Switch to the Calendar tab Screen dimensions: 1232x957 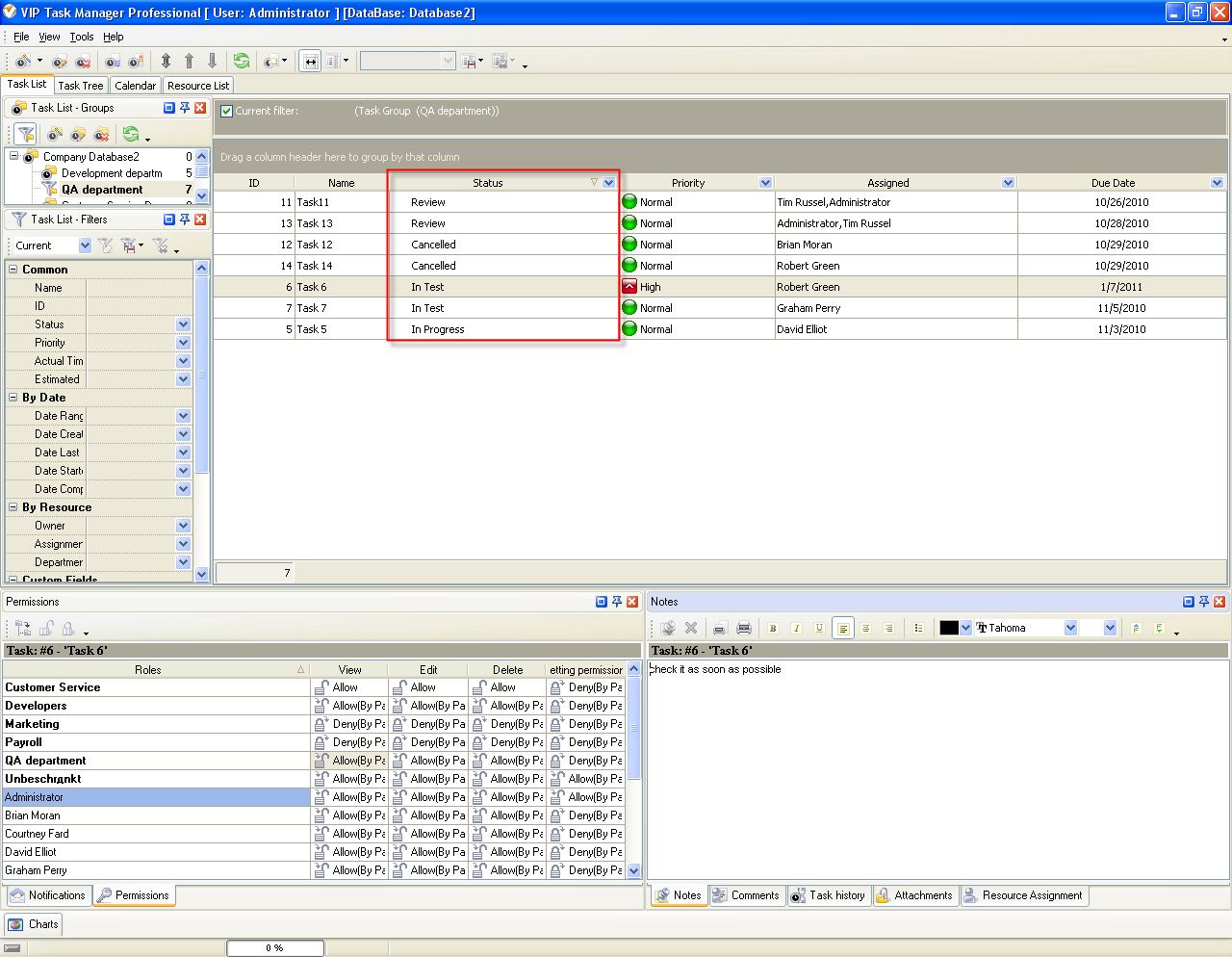click(x=135, y=86)
